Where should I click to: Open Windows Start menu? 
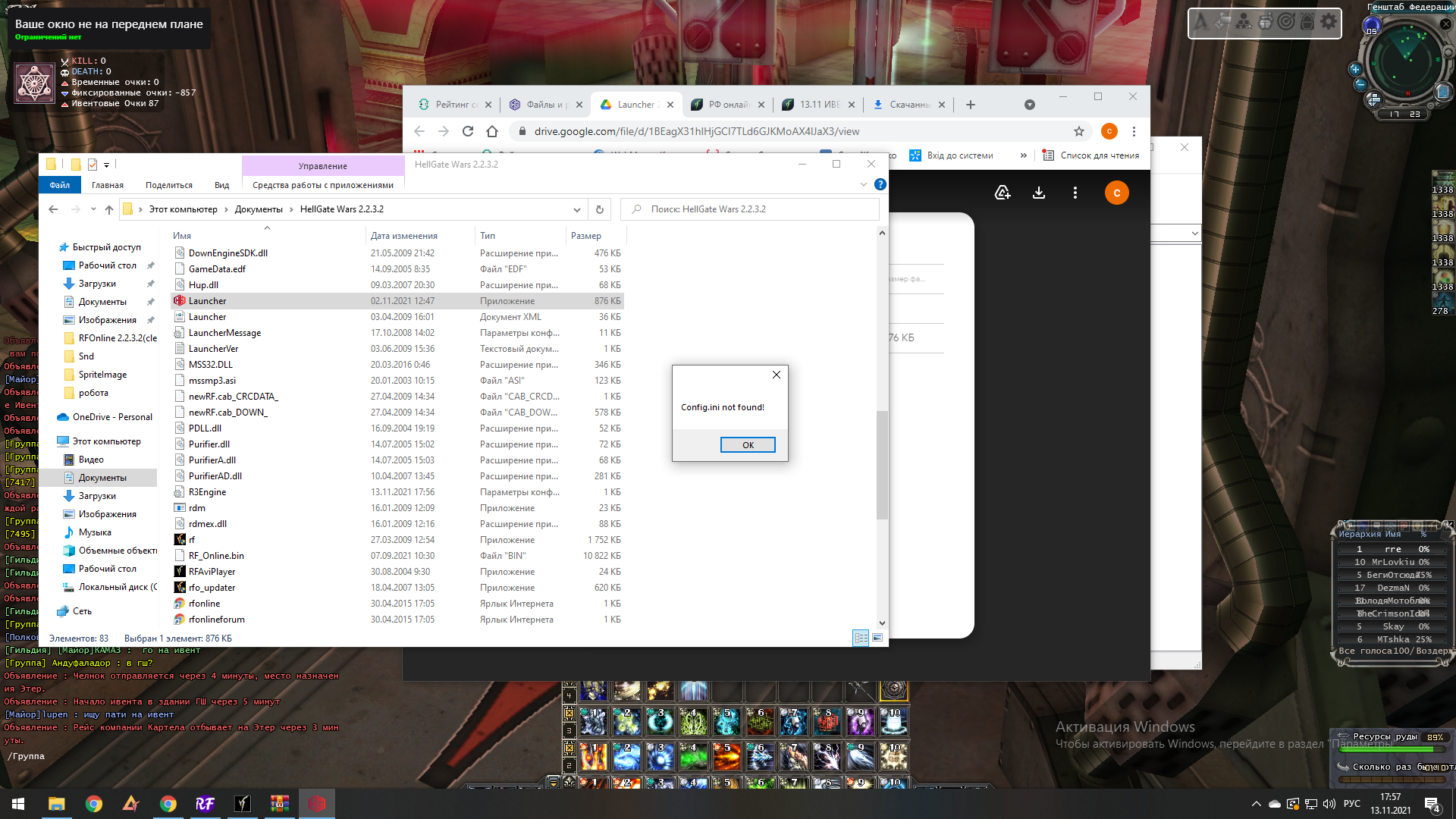pos(18,804)
